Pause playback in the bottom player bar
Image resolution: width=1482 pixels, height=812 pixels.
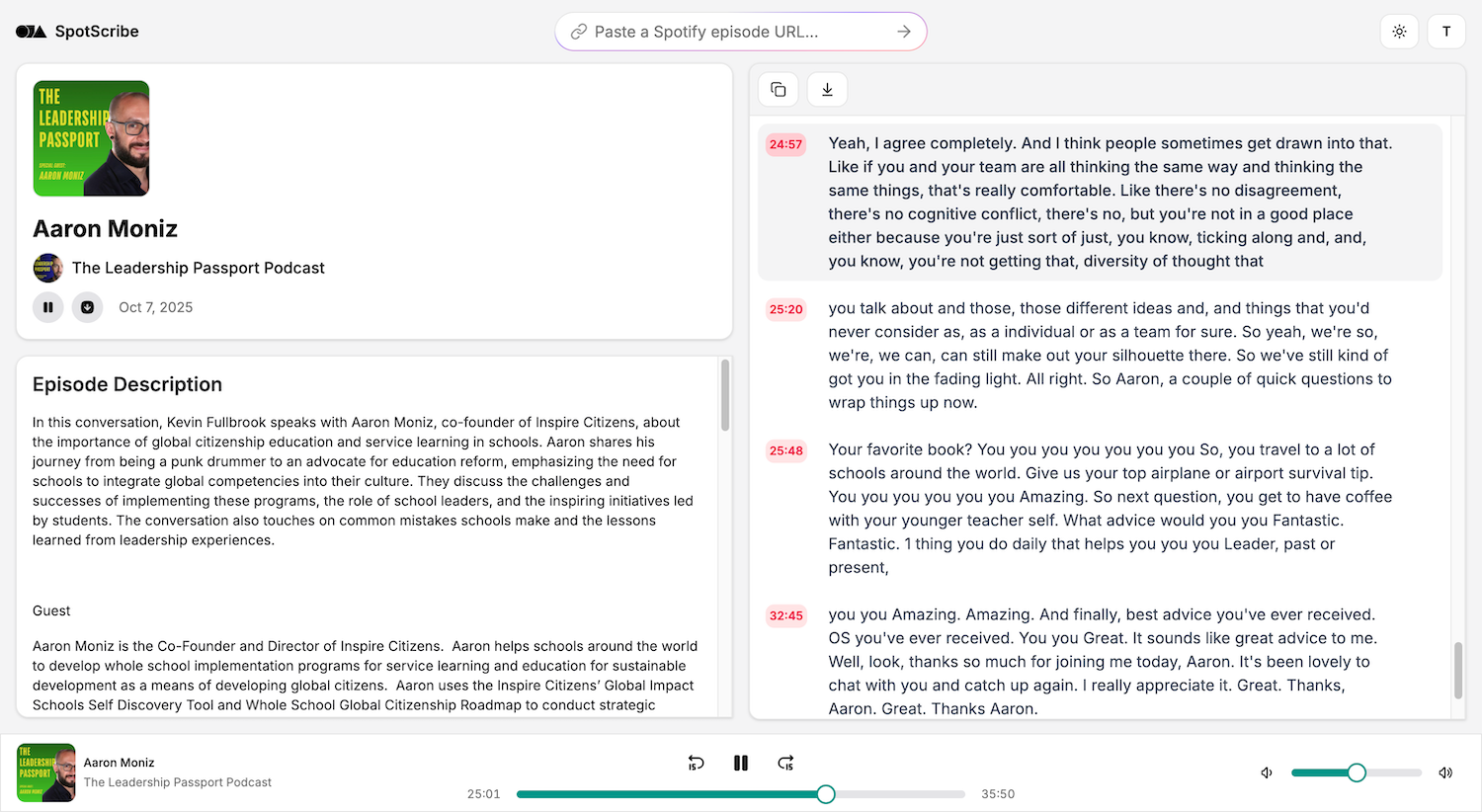pos(741,763)
